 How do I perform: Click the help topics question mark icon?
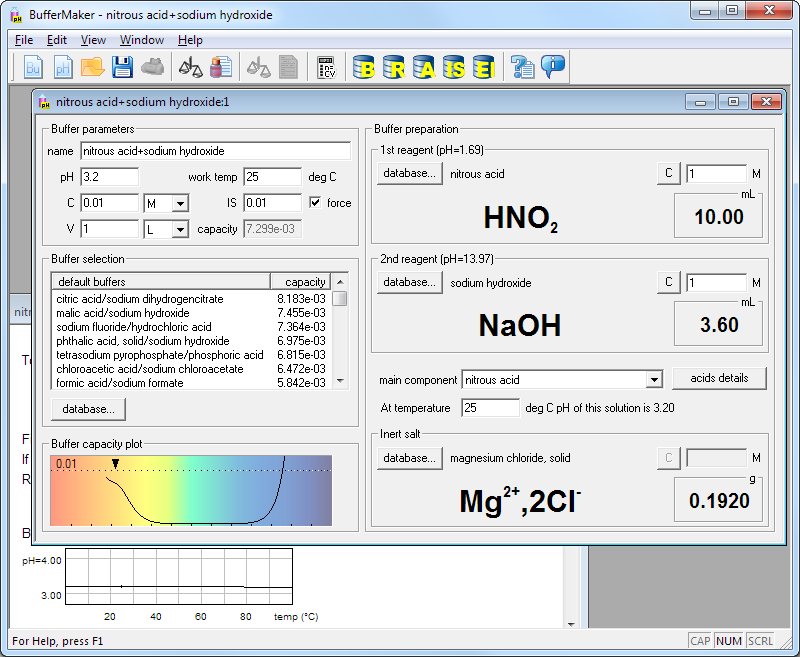coord(522,67)
